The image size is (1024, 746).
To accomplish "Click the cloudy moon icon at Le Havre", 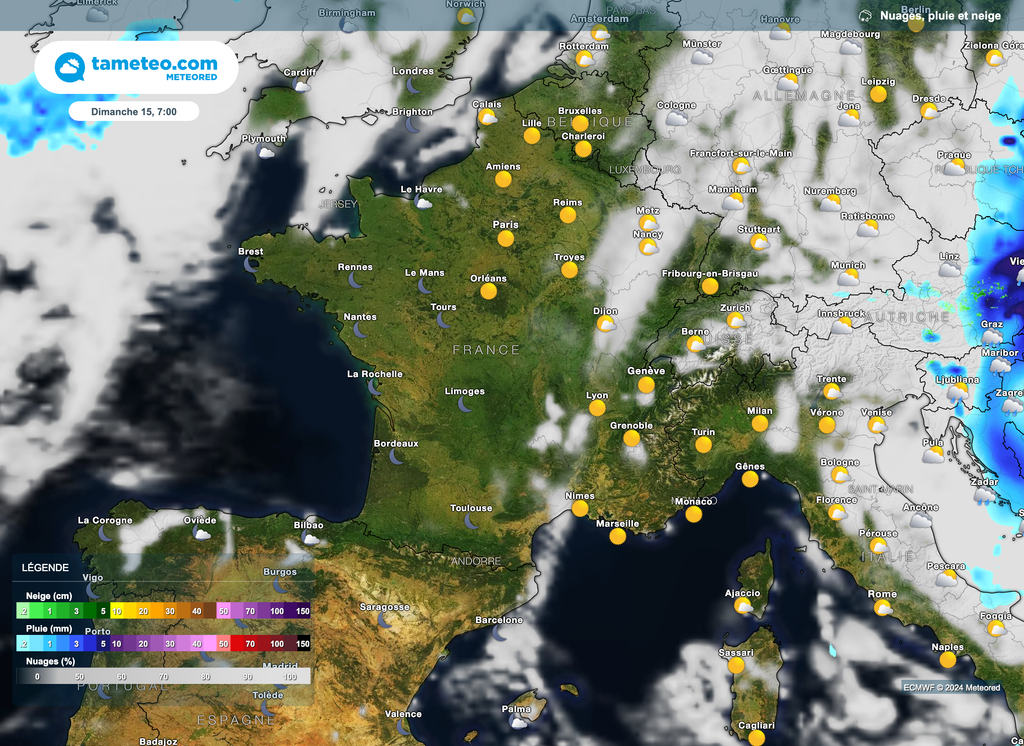I will tap(423, 203).
